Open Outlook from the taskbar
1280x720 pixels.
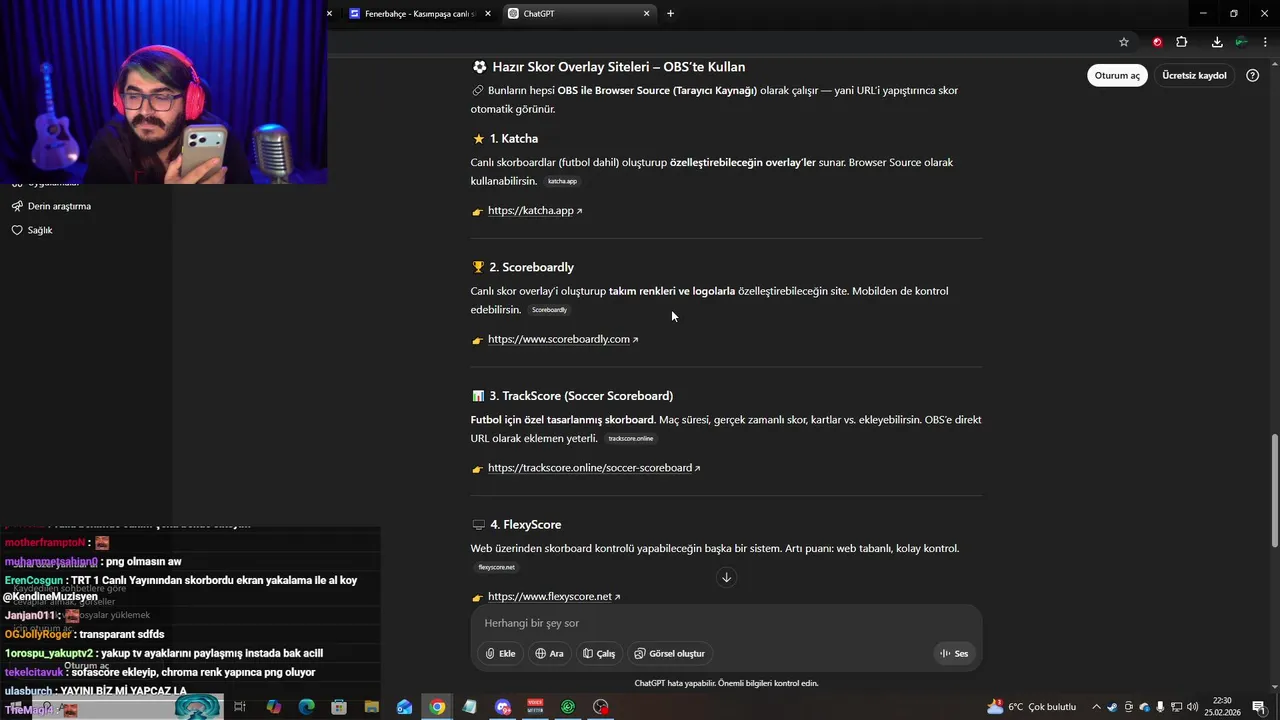[404, 707]
